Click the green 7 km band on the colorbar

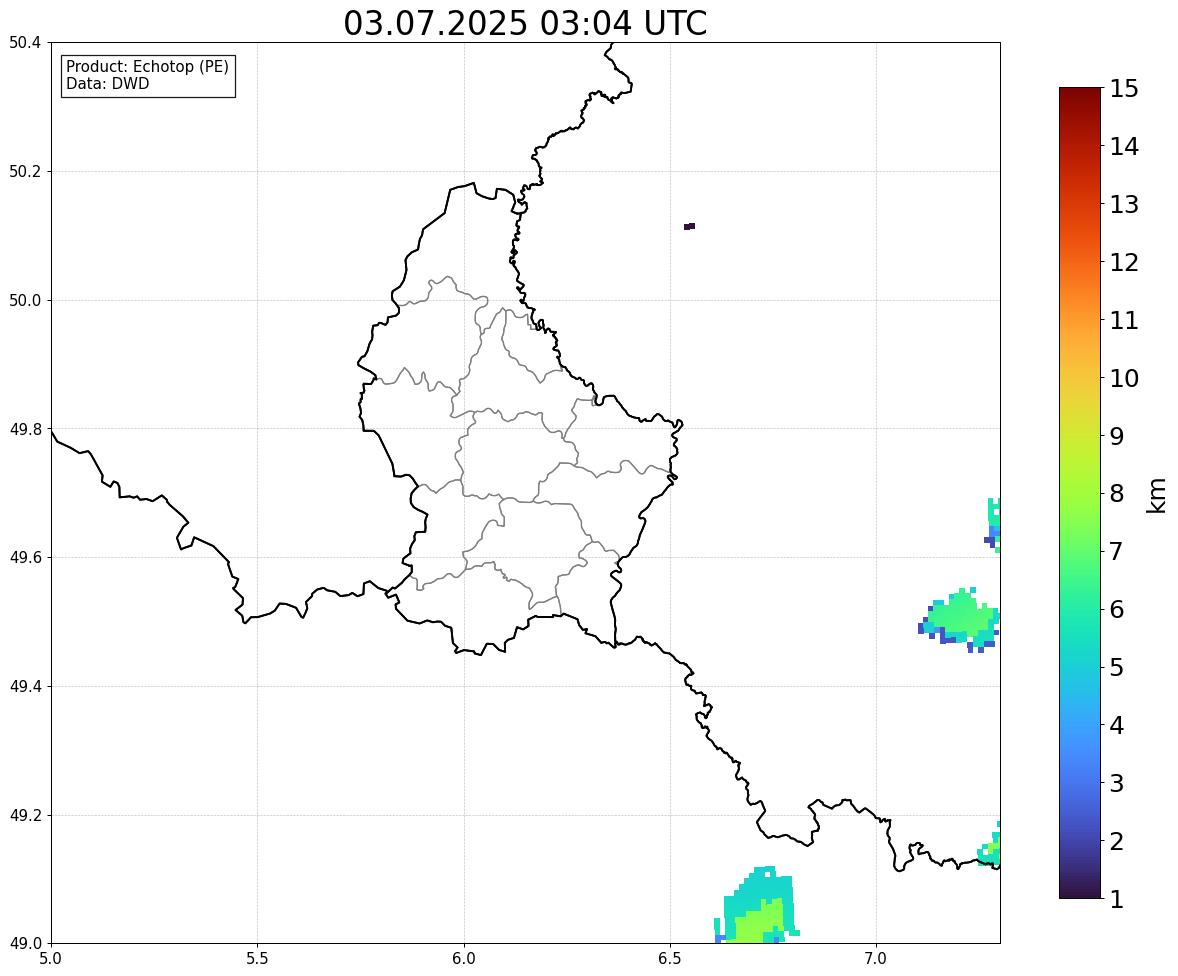coord(1080,551)
